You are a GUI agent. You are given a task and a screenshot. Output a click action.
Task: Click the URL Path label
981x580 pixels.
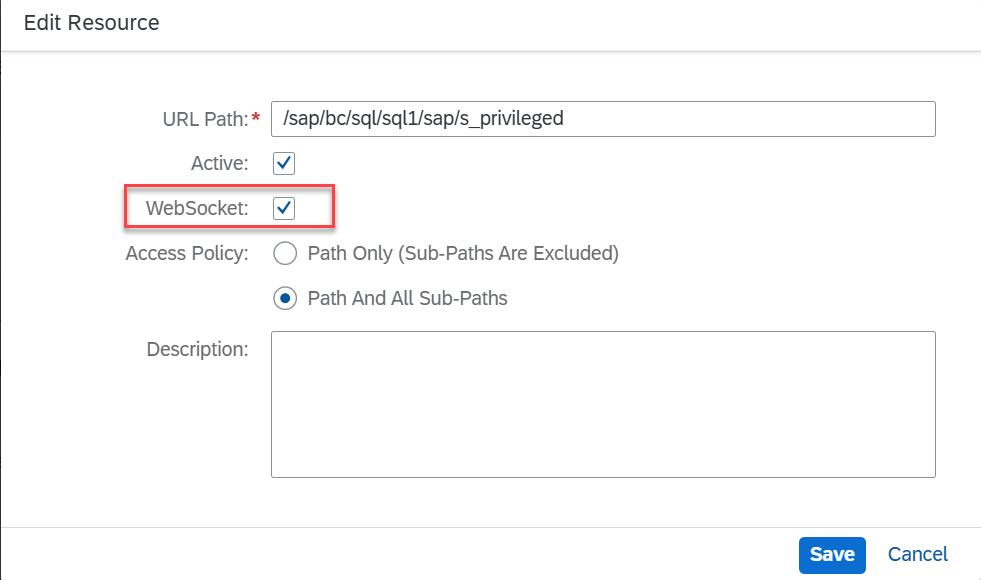point(206,119)
